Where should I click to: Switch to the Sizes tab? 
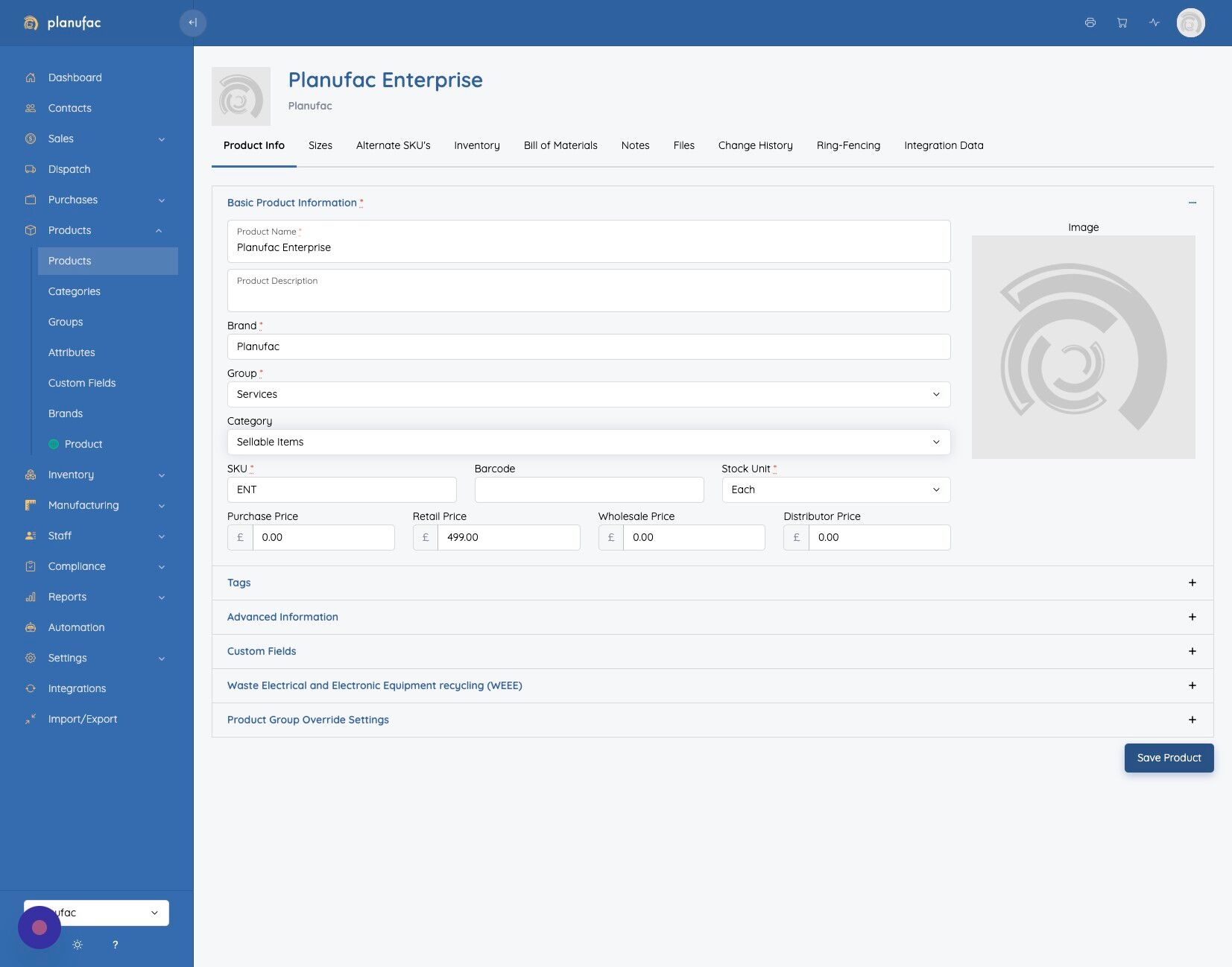point(320,145)
